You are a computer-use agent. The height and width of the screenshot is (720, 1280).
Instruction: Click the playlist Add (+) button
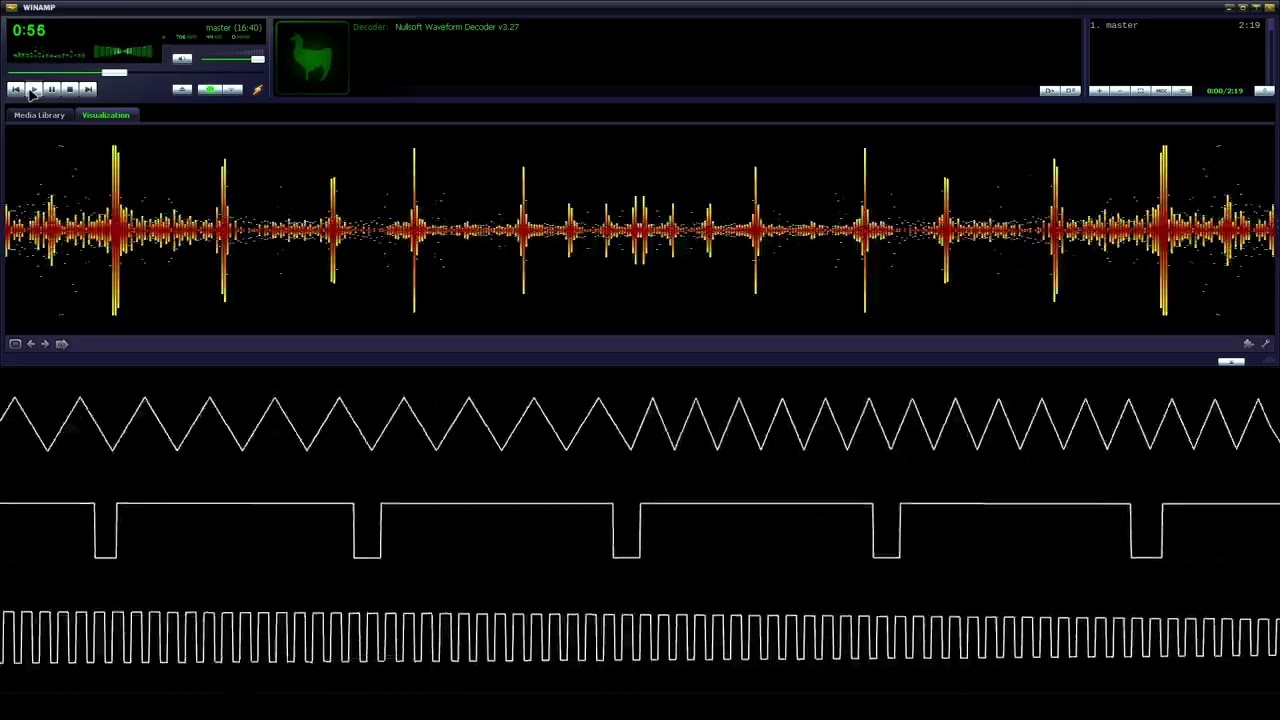(x=1099, y=91)
